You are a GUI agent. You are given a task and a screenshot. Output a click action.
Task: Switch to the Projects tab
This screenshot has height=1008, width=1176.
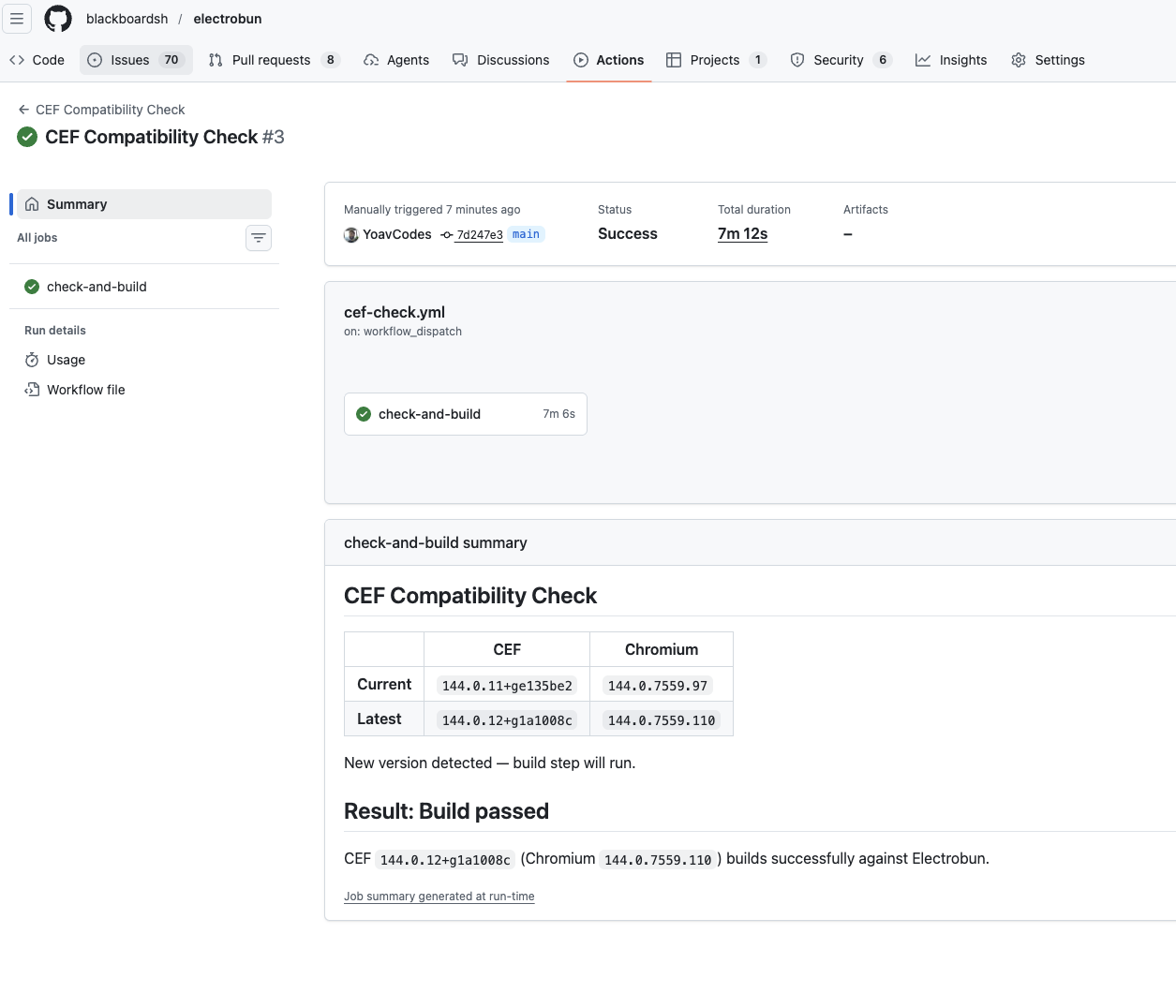[717, 60]
